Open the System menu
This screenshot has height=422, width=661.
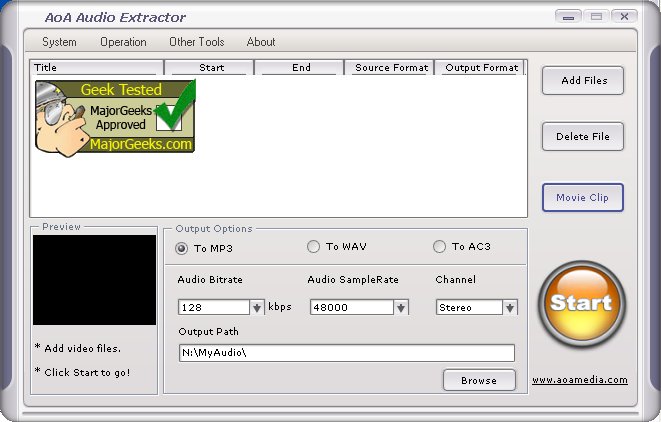click(x=59, y=42)
